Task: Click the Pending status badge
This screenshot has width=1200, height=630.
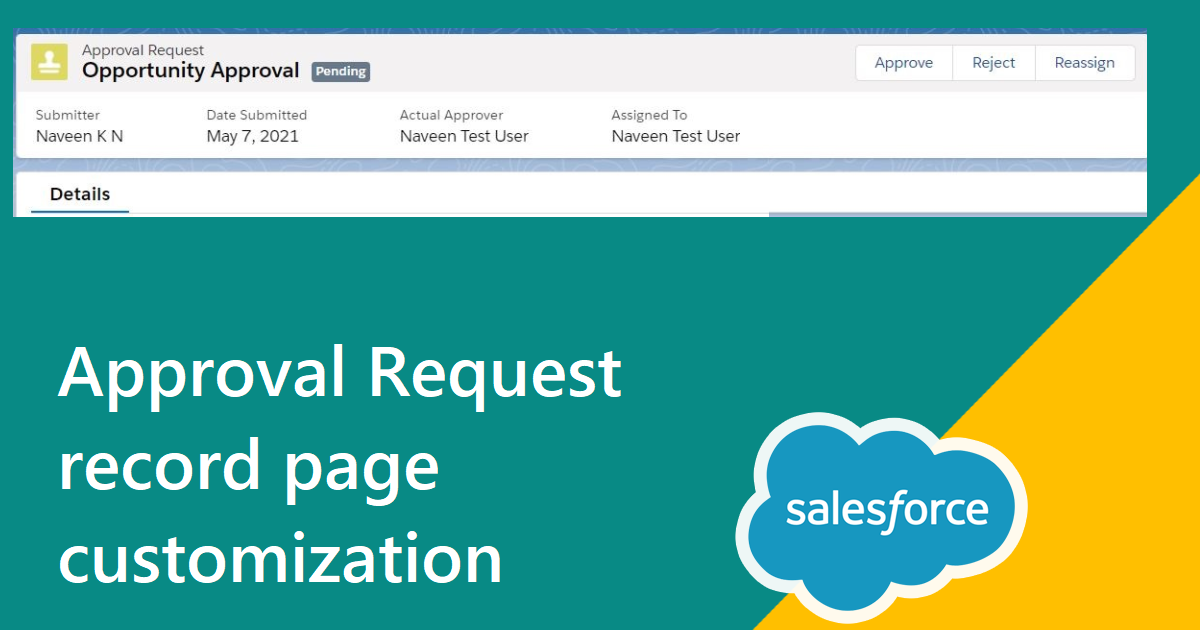Action: [340, 72]
